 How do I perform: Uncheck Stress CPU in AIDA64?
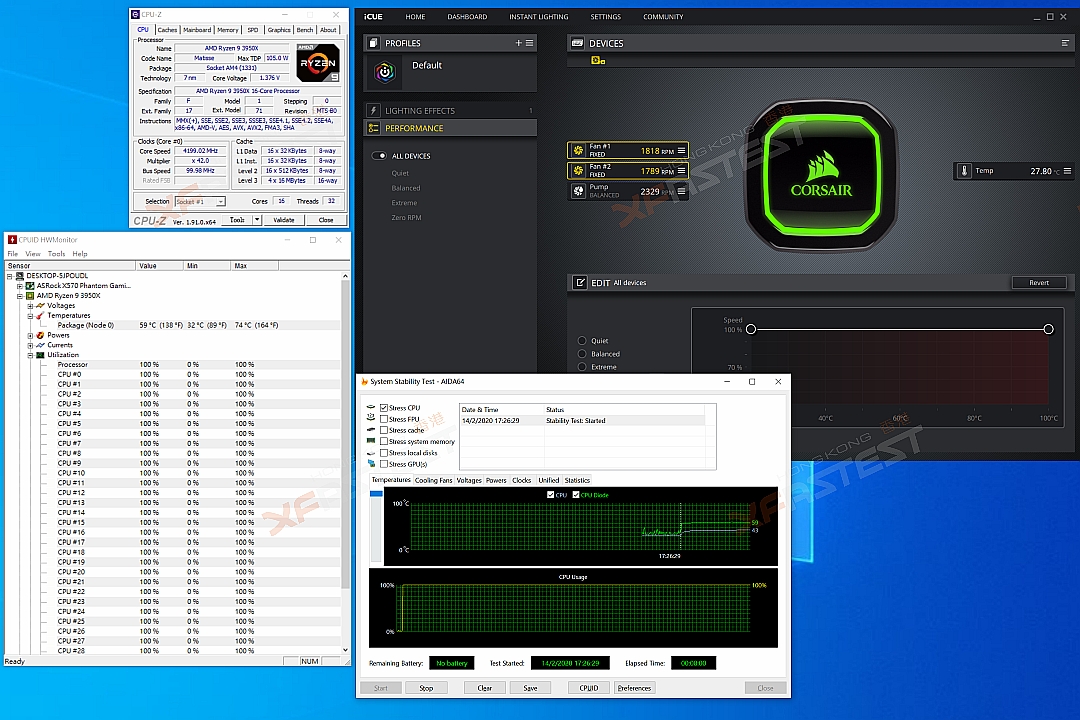point(384,408)
